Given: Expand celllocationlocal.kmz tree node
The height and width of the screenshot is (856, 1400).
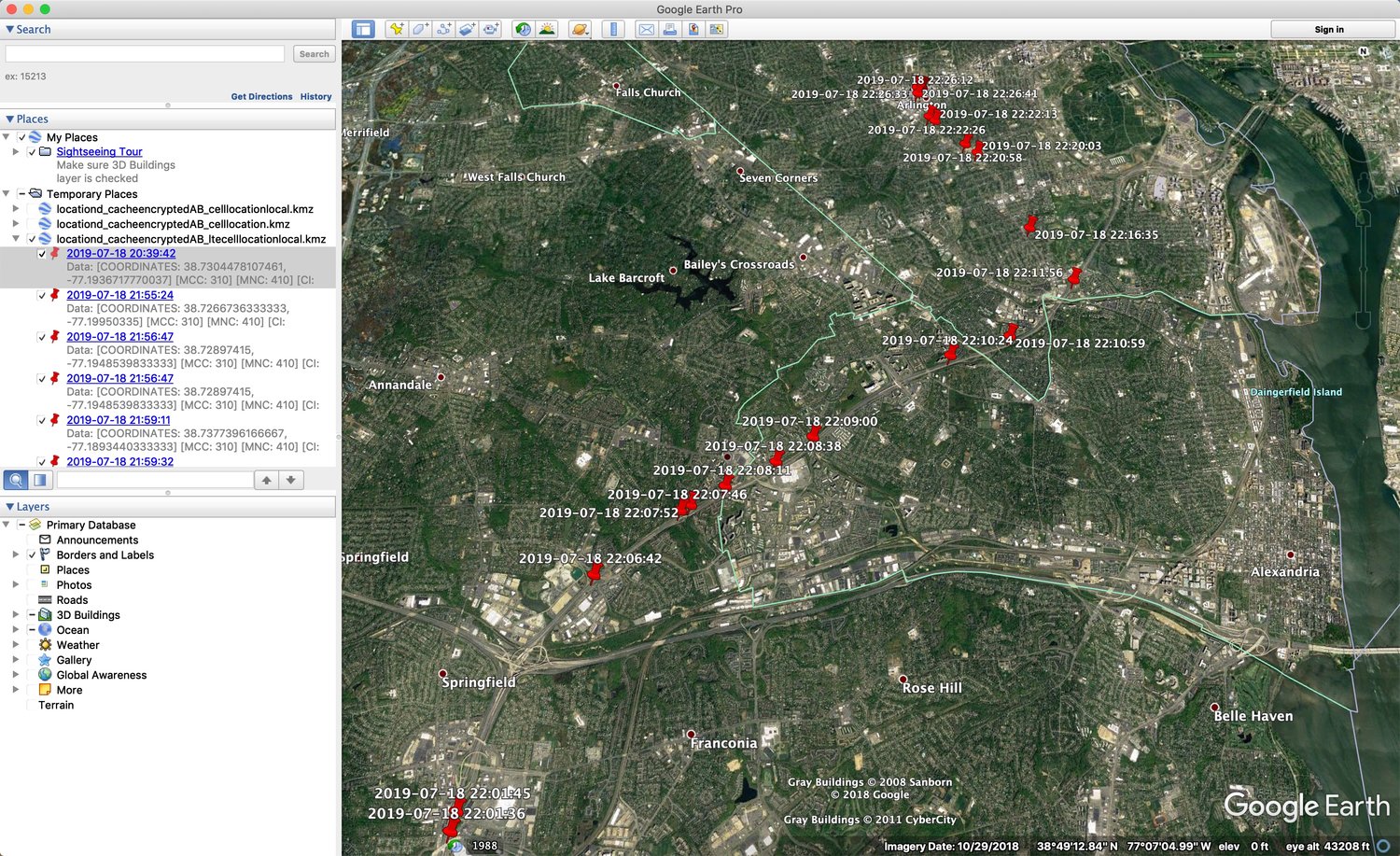Looking at the screenshot, I should 16,209.
